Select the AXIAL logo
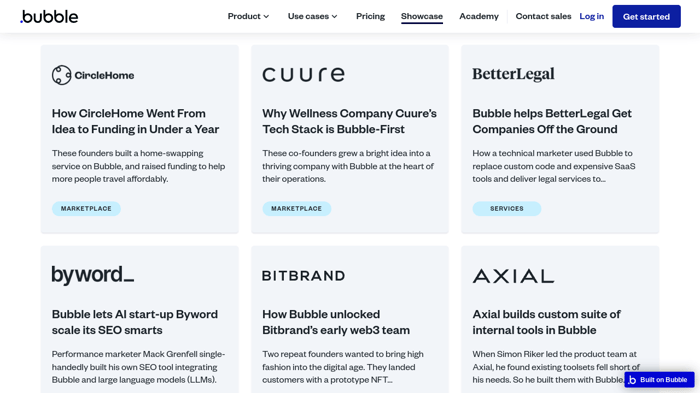Viewport: 700px width, 393px height. tap(513, 276)
